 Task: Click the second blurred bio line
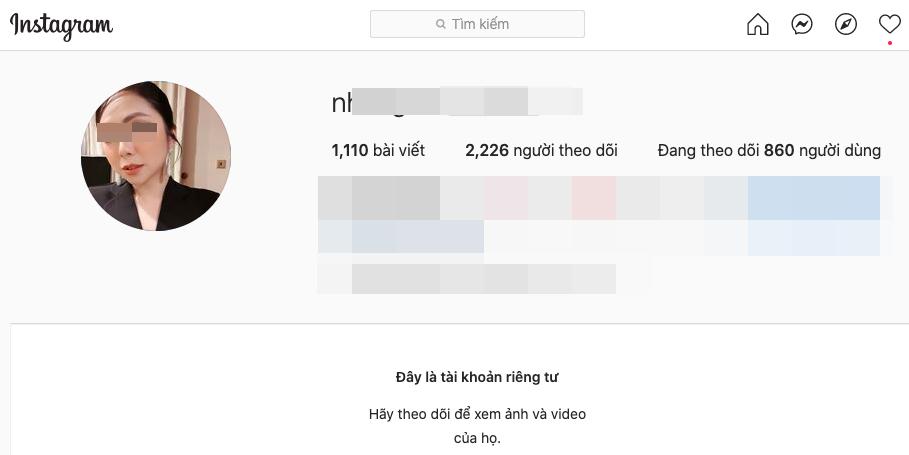point(599,238)
